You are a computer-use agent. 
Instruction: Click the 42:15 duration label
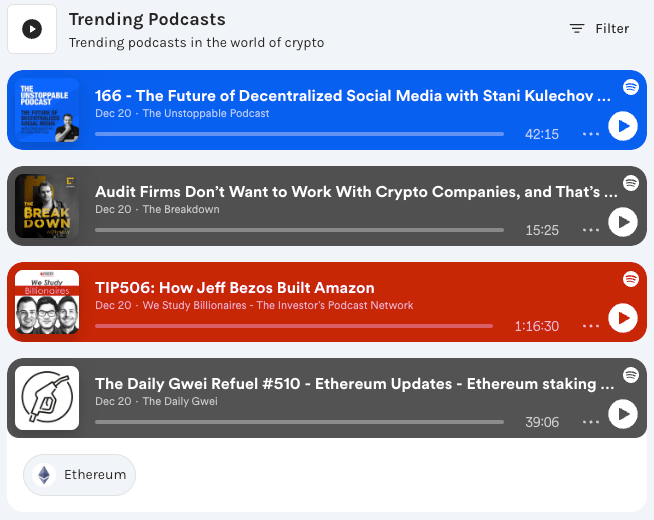tap(542, 134)
